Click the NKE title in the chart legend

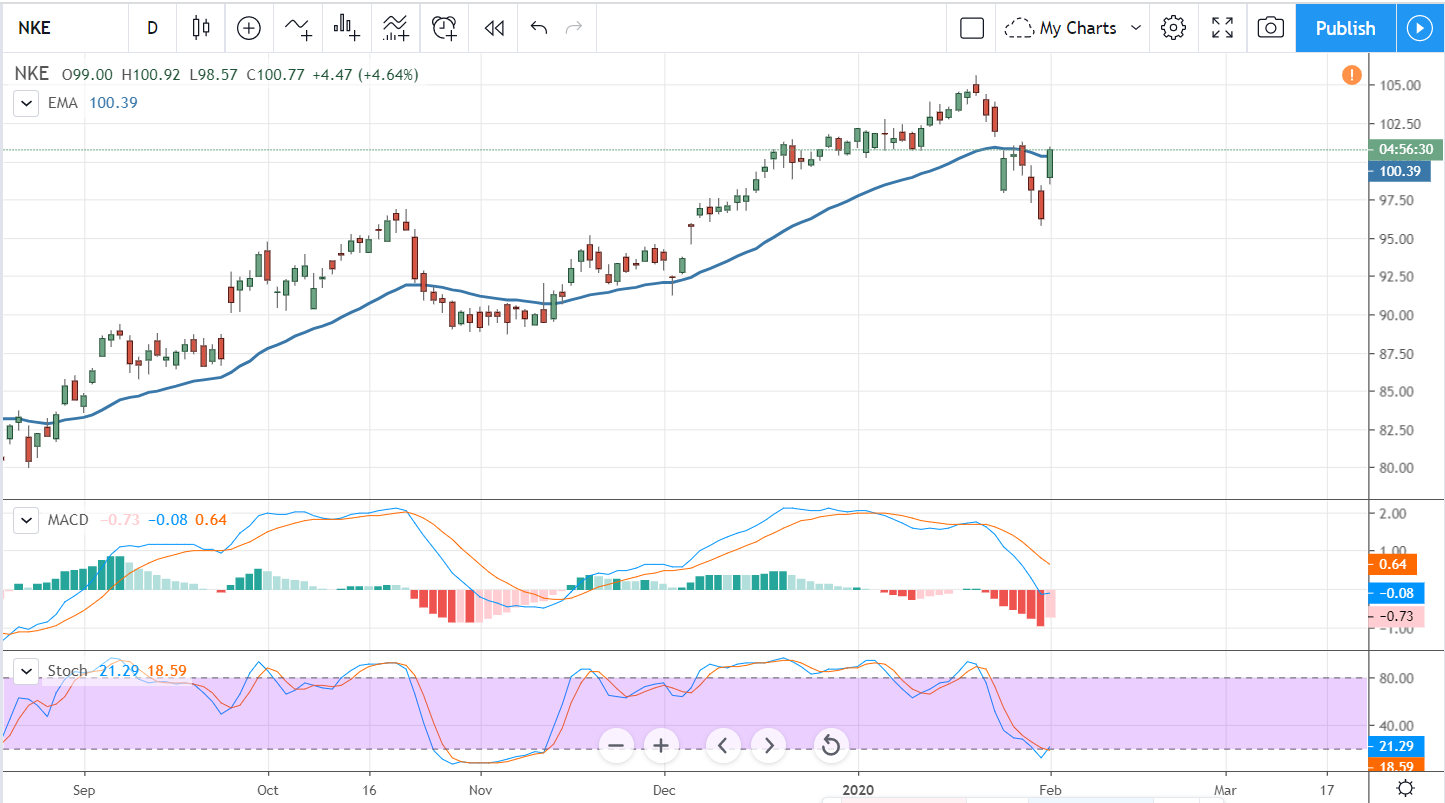pyautogui.click(x=31, y=74)
